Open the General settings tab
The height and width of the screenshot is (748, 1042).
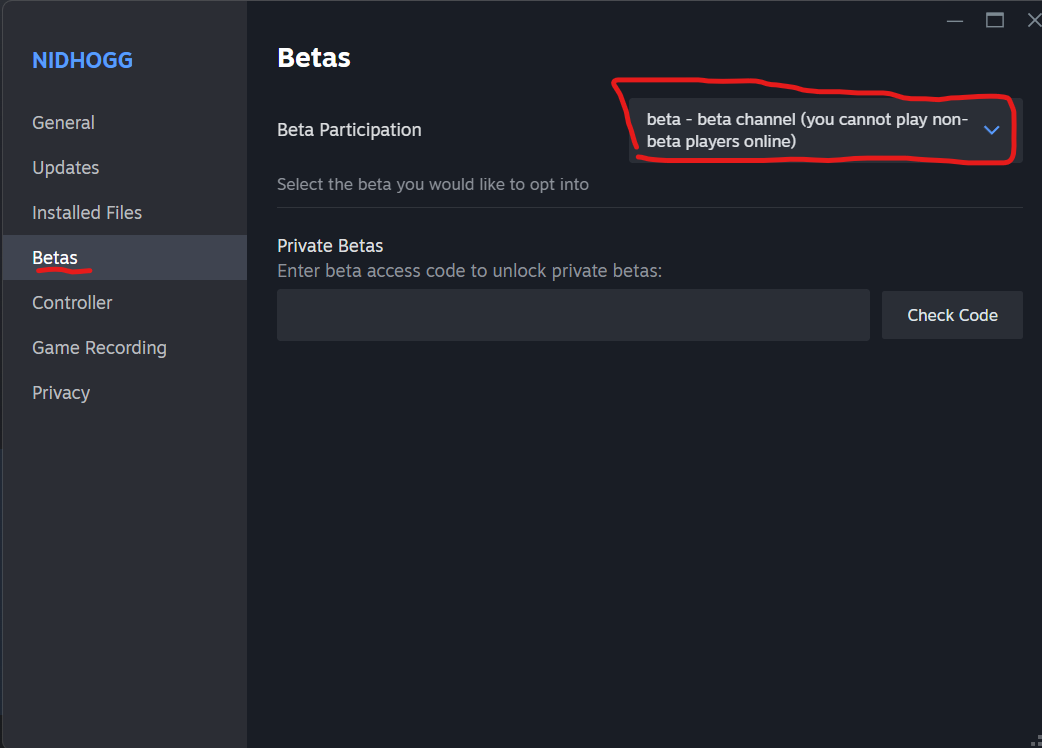coord(63,123)
